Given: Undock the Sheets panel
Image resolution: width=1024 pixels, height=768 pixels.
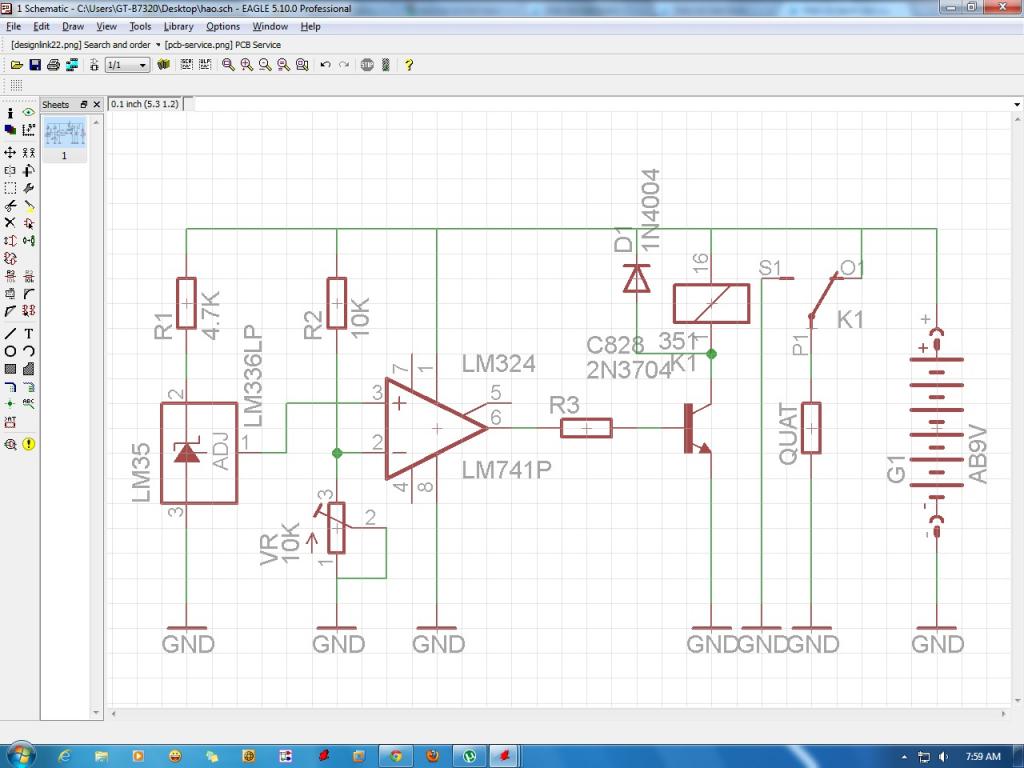Looking at the screenshot, I should (x=84, y=104).
